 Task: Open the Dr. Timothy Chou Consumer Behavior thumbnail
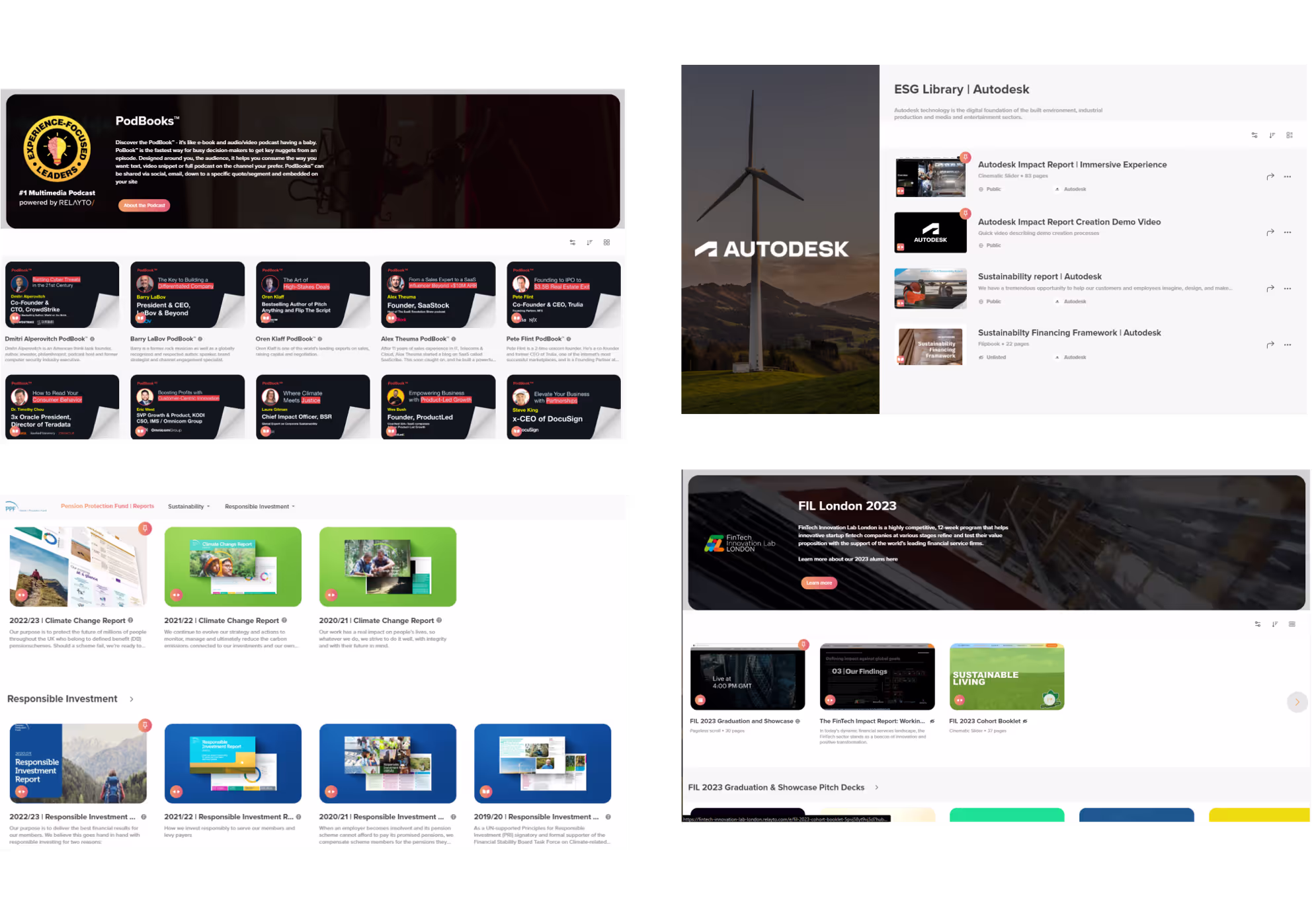pyautogui.click(x=62, y=407)
